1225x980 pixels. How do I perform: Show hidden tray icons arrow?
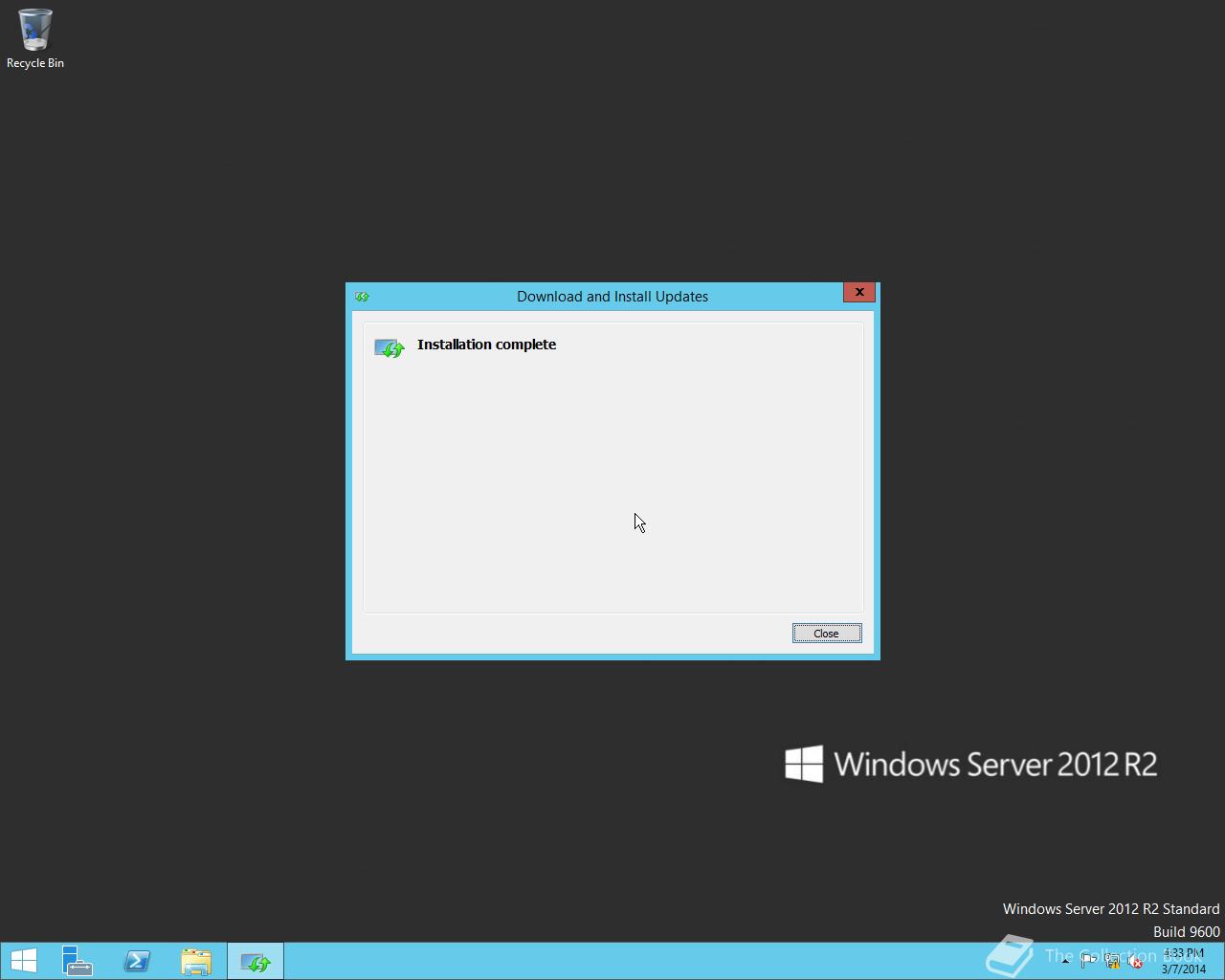[1065, 961]
